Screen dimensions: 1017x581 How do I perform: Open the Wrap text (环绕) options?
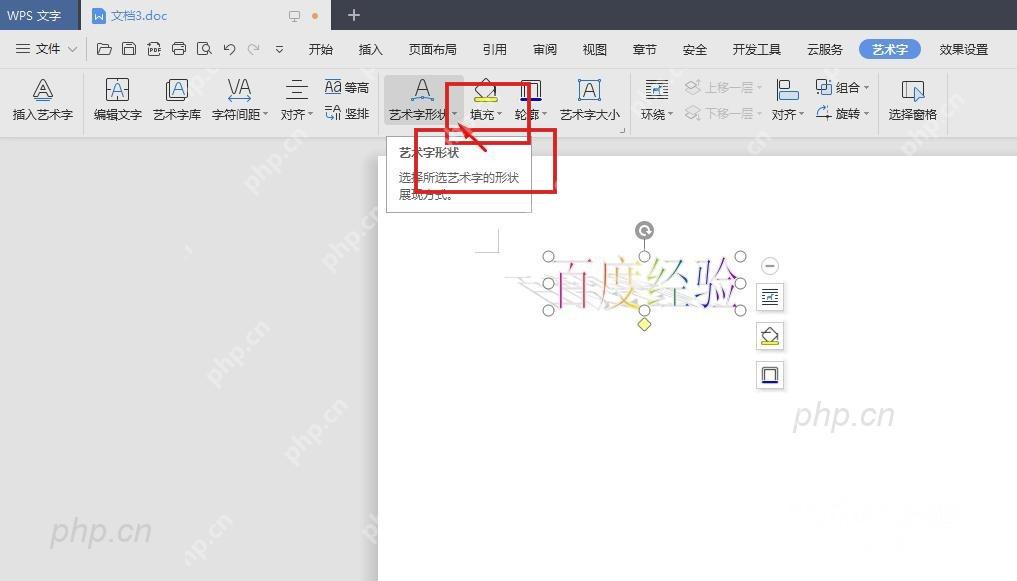pos(656,99)
